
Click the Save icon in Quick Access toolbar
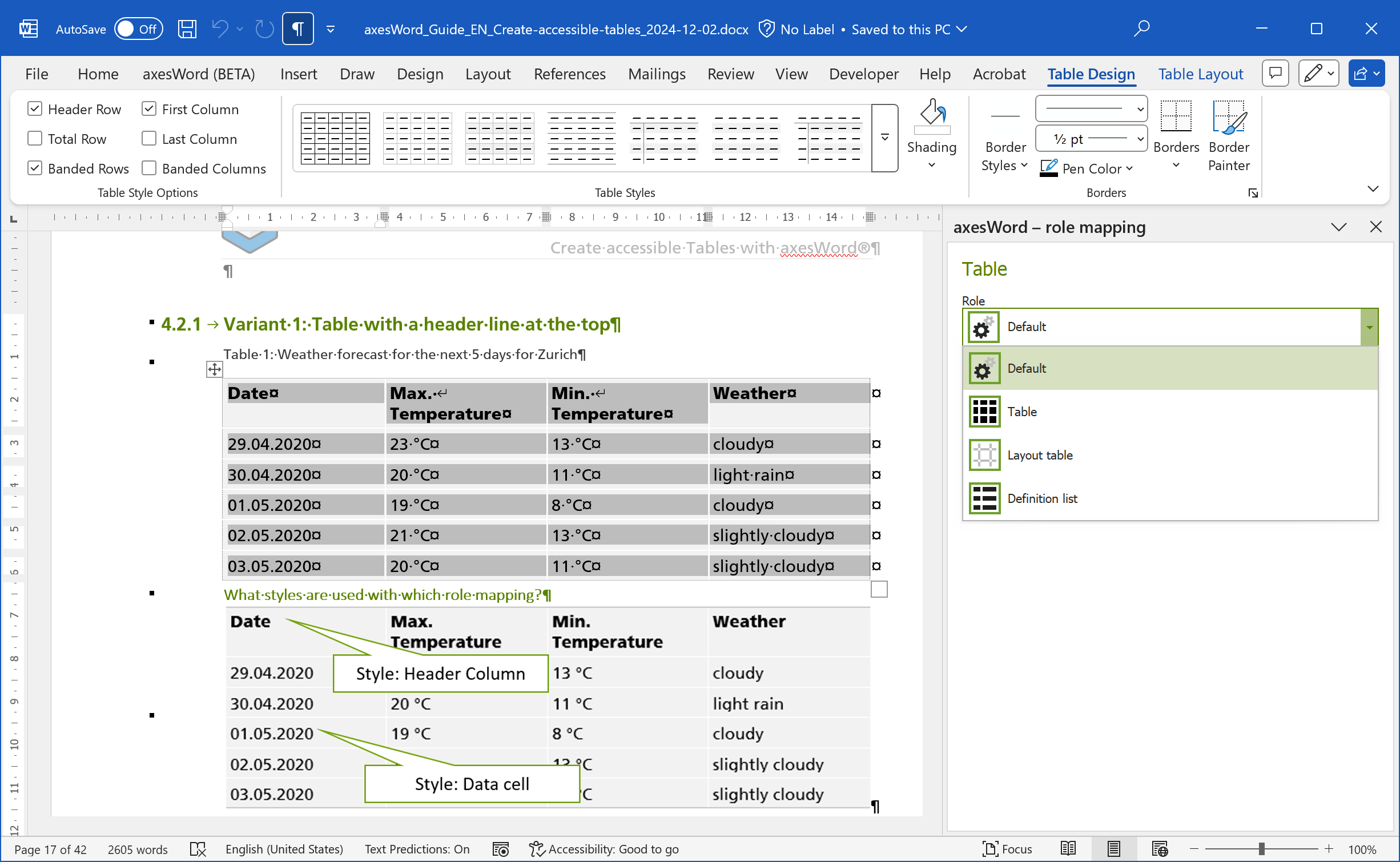click(187, 28)
